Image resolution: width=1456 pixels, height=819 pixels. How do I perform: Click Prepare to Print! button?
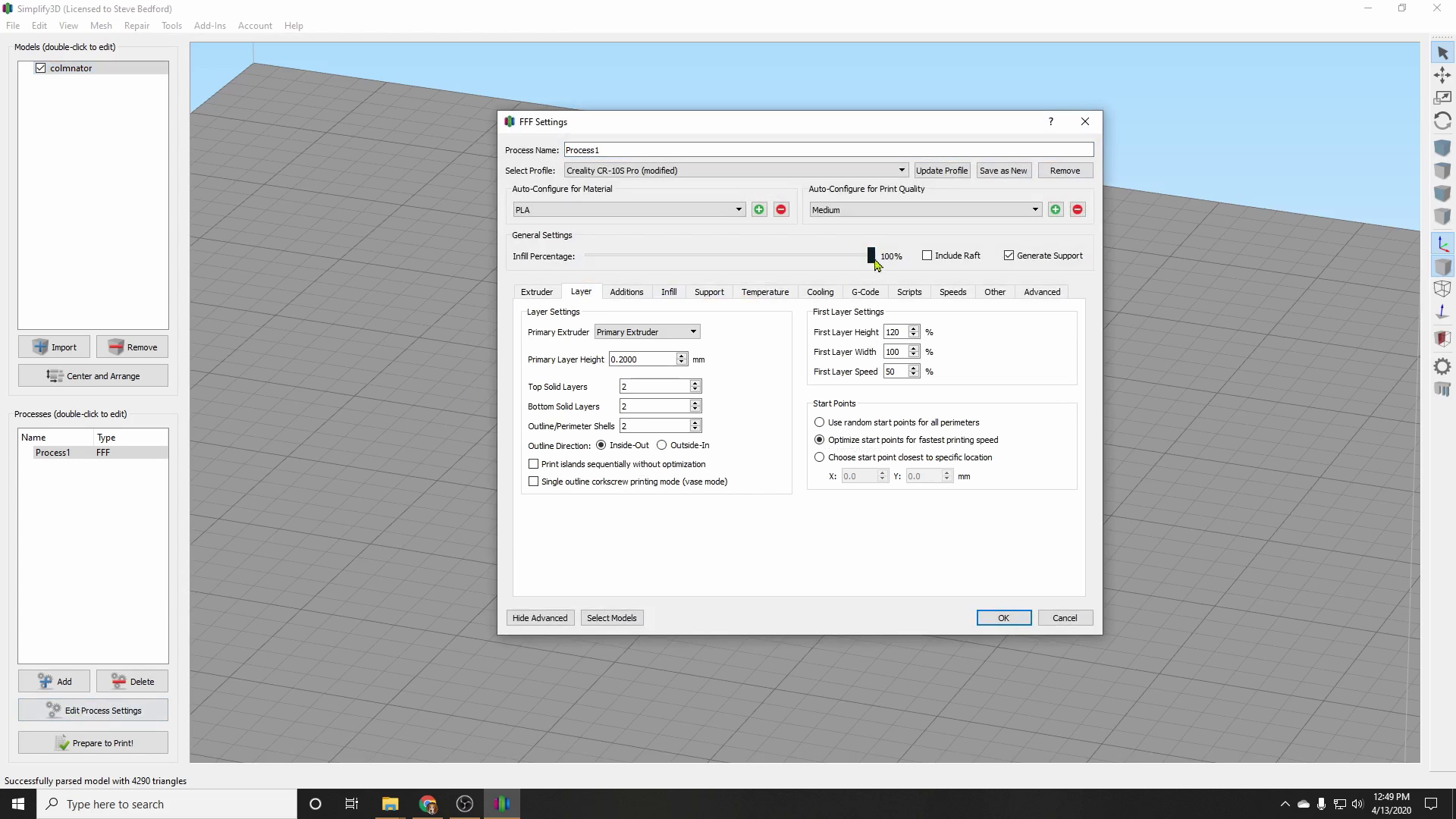click(x=93, y=743)
